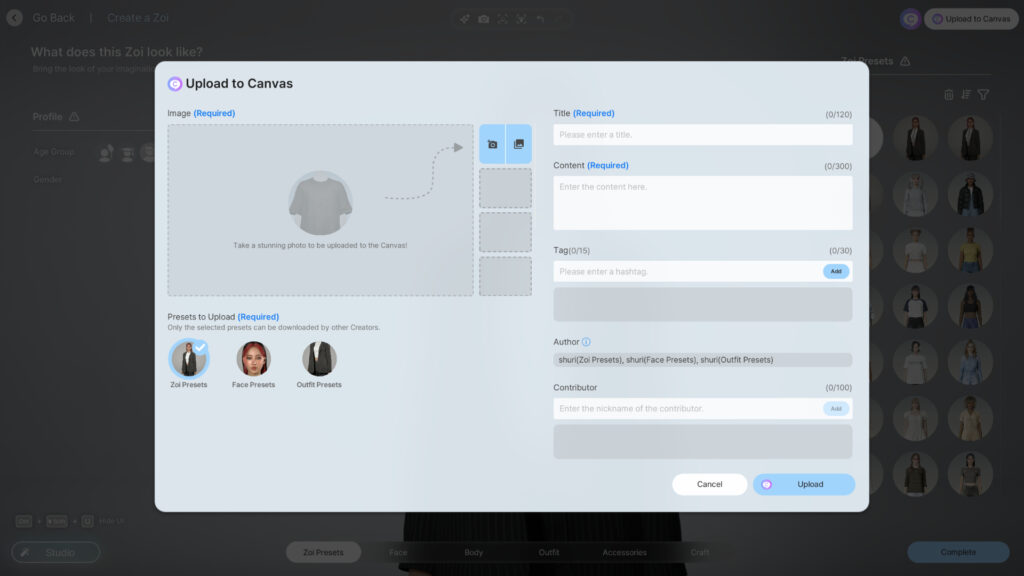Click the Upload button
The height and width of the screenshot is (576, 1024).
coord(803,484)
